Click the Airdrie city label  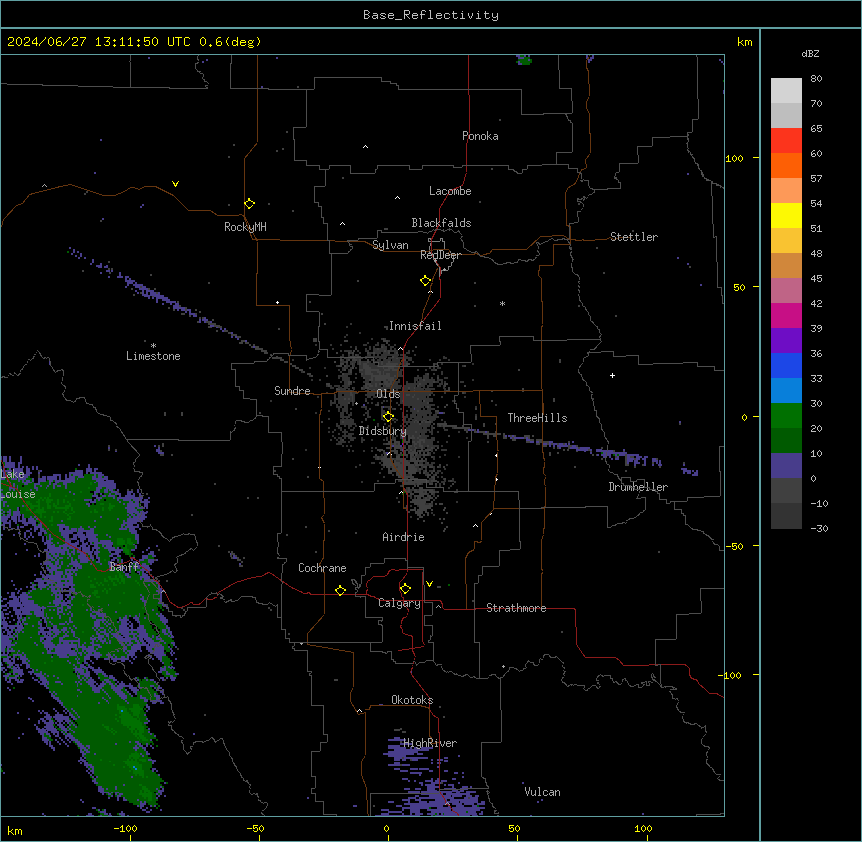click(x=403, y=537)
